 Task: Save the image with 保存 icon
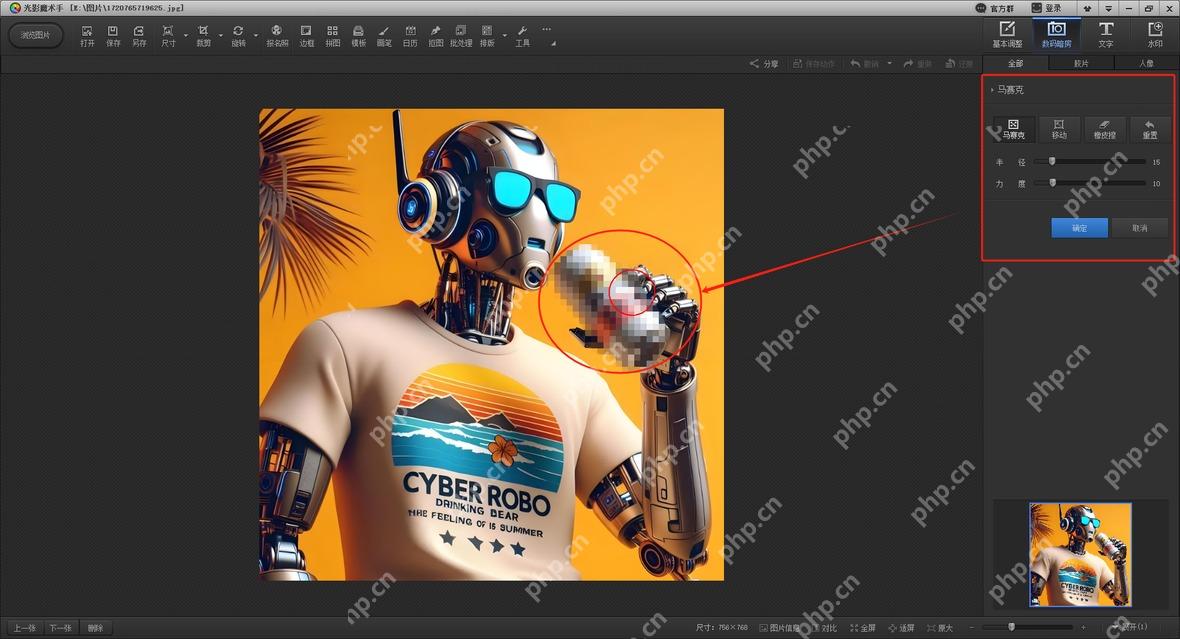click(x=113, y=35)
